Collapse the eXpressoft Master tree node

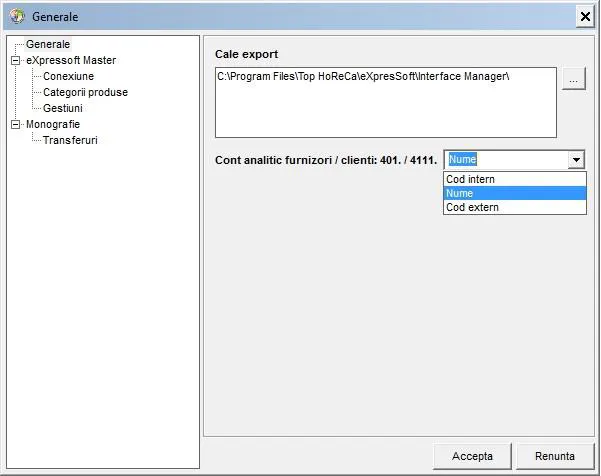[x=15, y=61]
